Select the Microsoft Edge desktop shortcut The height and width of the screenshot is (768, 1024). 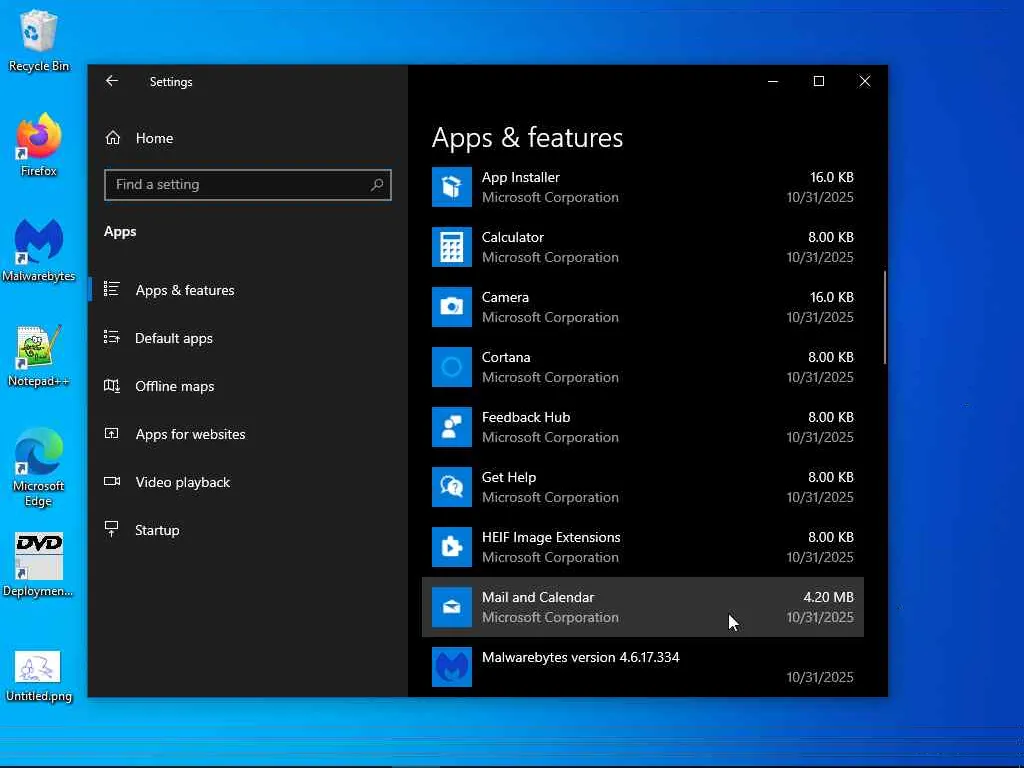[x=39, y=468]
